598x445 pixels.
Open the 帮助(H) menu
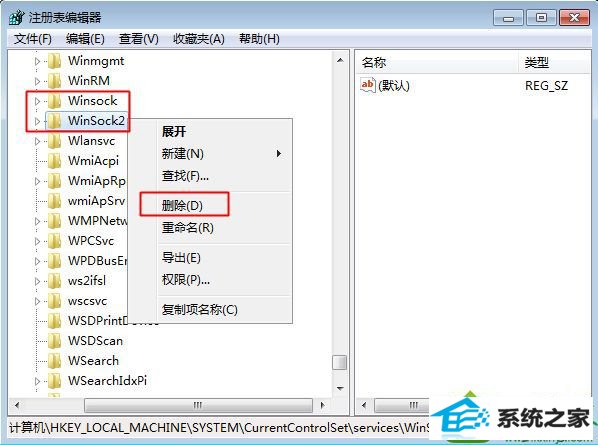259,39
